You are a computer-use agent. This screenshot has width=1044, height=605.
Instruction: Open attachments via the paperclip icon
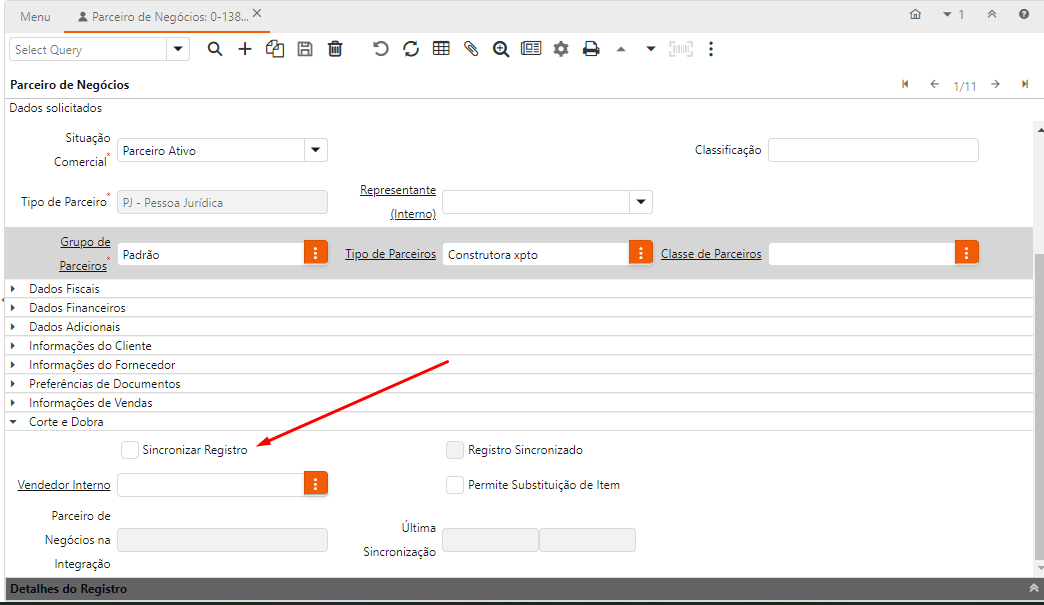point(471,49)
